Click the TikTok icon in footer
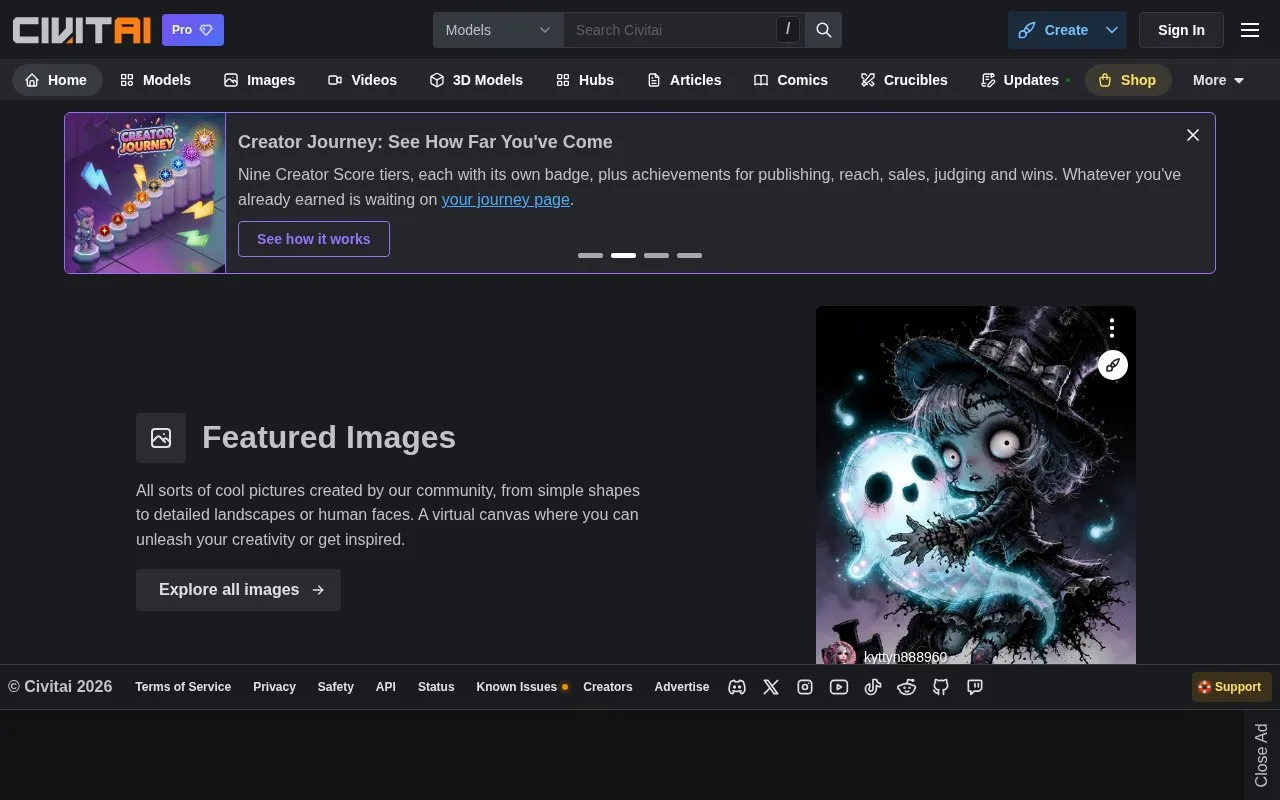The image size is (1280, 800). (873, 687)
